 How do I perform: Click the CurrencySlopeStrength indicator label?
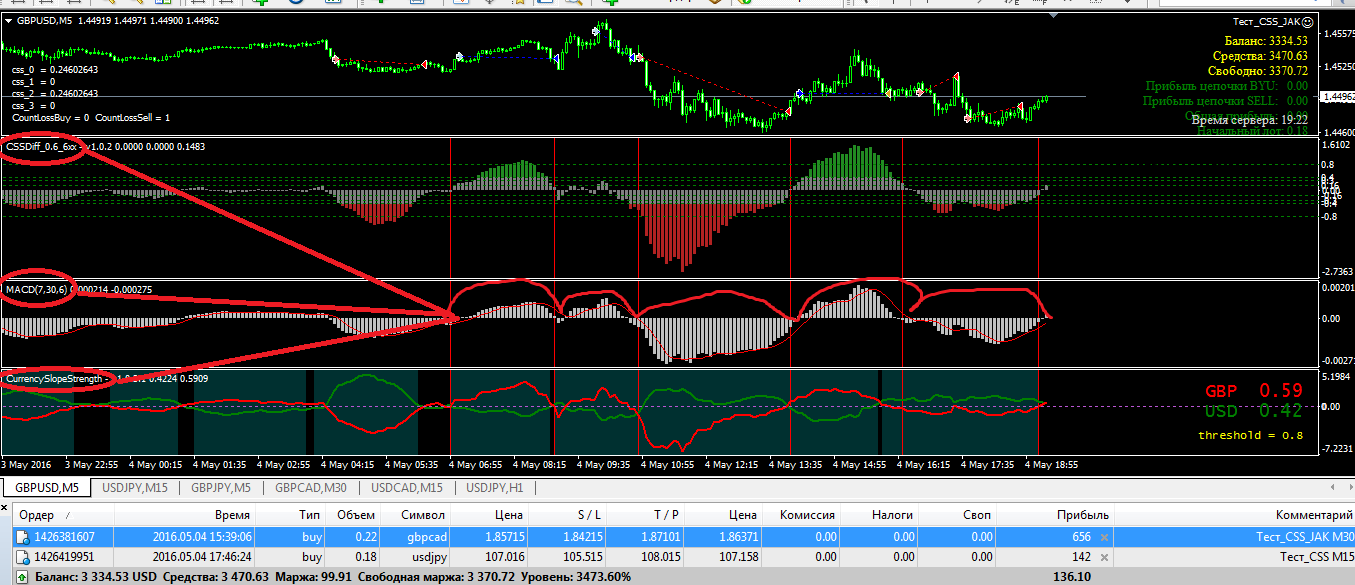55,379
